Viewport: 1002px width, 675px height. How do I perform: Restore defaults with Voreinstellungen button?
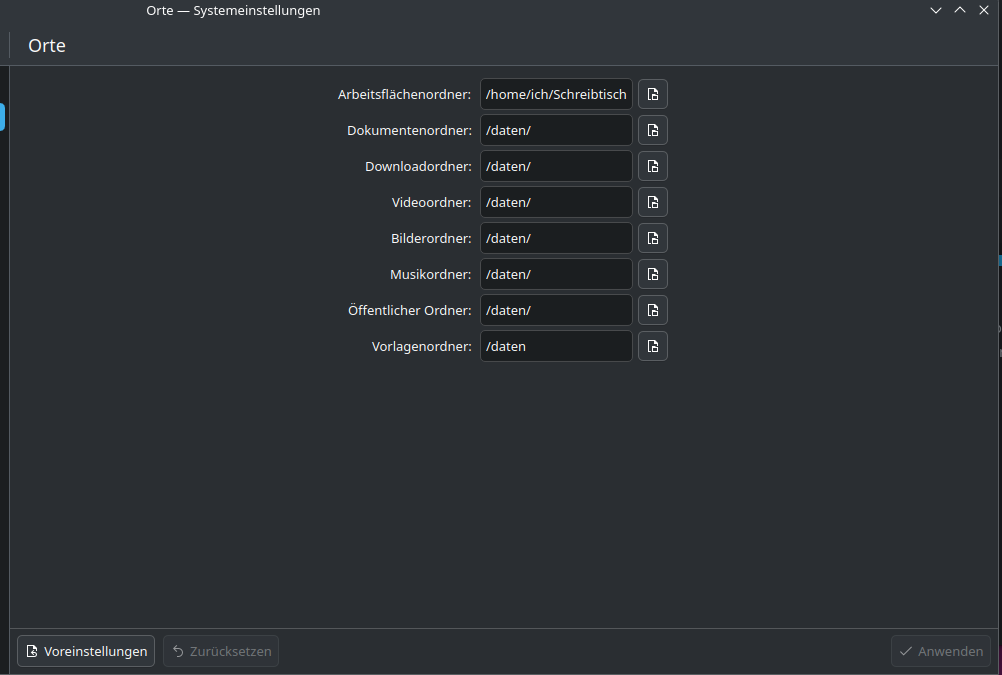pos(86,651)
